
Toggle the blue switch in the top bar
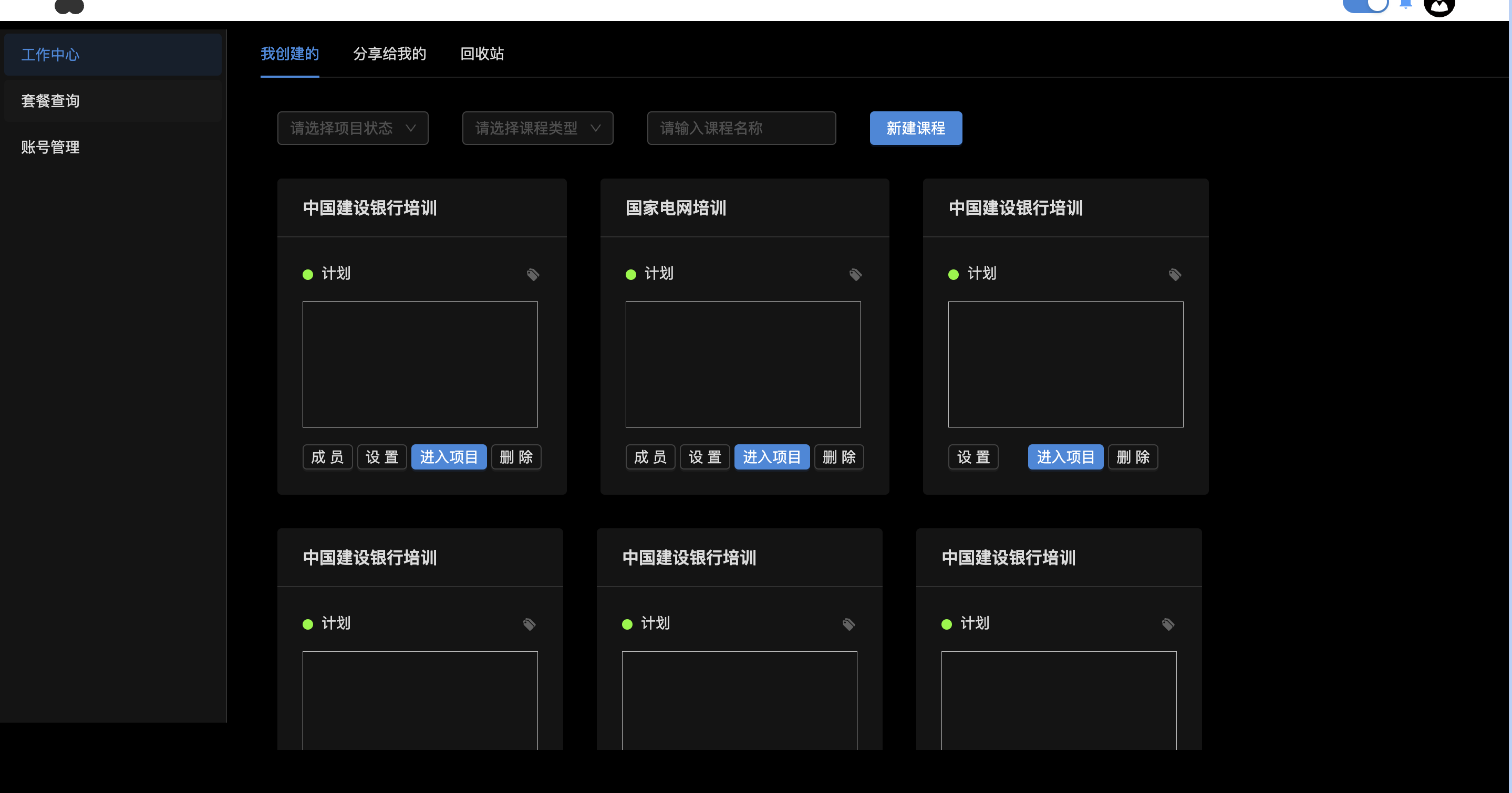pyautogui.click(x=1366, y=5)
